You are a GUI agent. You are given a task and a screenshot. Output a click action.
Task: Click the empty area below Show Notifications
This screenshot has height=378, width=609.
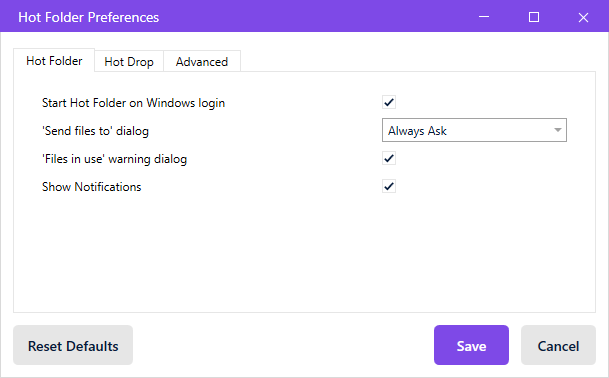(304, 253)
